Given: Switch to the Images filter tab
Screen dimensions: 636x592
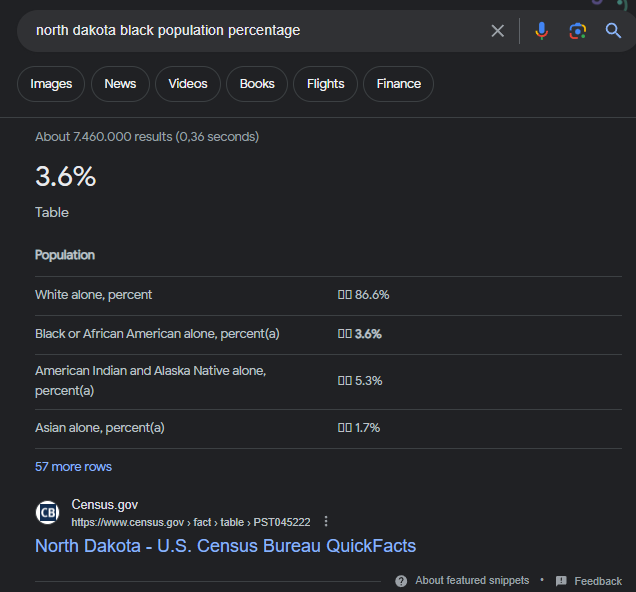Looking at the screenshot, I should (51, 84).
